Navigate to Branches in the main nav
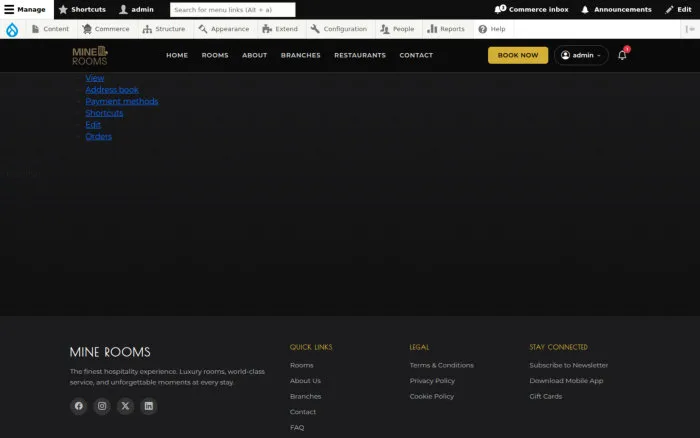The height and width of the screenshot is (438, 700). [x=300, y=55]
